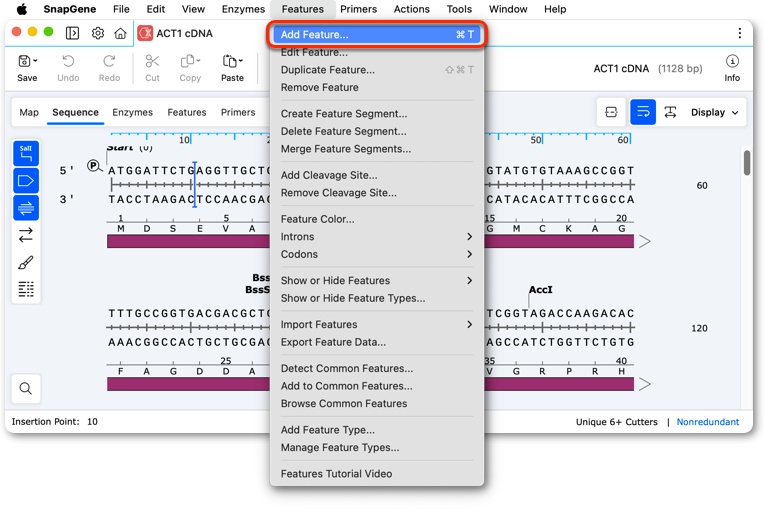The width and height of the screenshot is (764, 519).
Task: Open the Enzymes menu in the menu bar
Action: 243,9
